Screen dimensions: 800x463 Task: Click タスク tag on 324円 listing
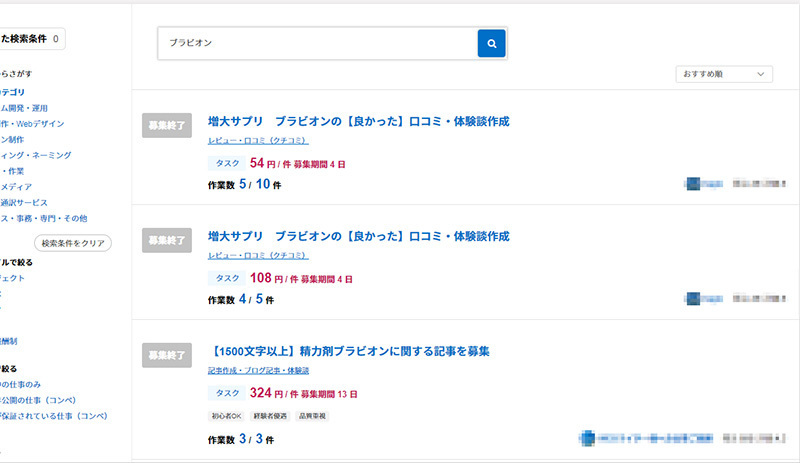(x=227, y=393)
